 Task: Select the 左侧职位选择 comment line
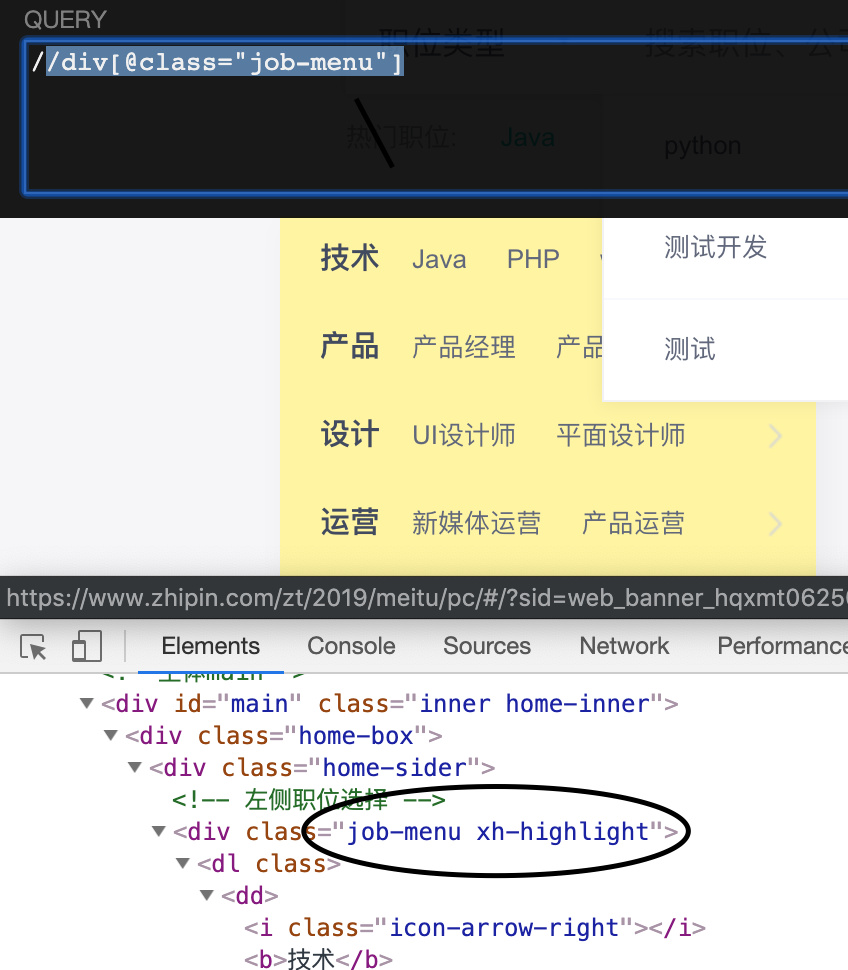(x=309, y=800)
